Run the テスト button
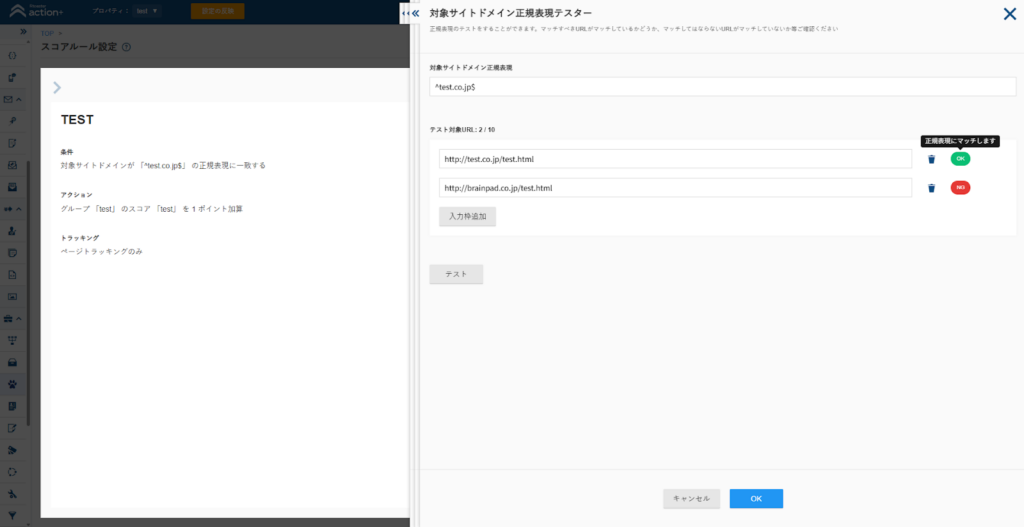 pyautogui.click(x=456, y=274)
